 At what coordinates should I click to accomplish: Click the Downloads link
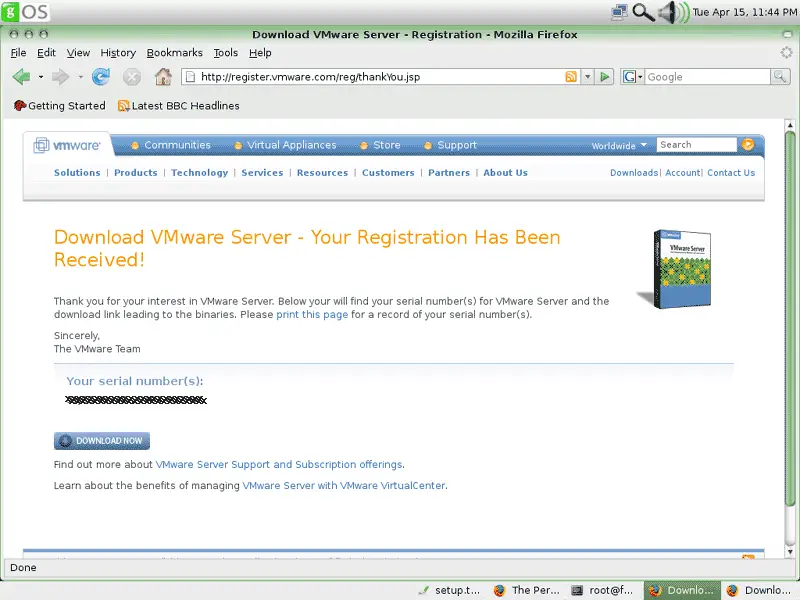click(x=634, y=172)
